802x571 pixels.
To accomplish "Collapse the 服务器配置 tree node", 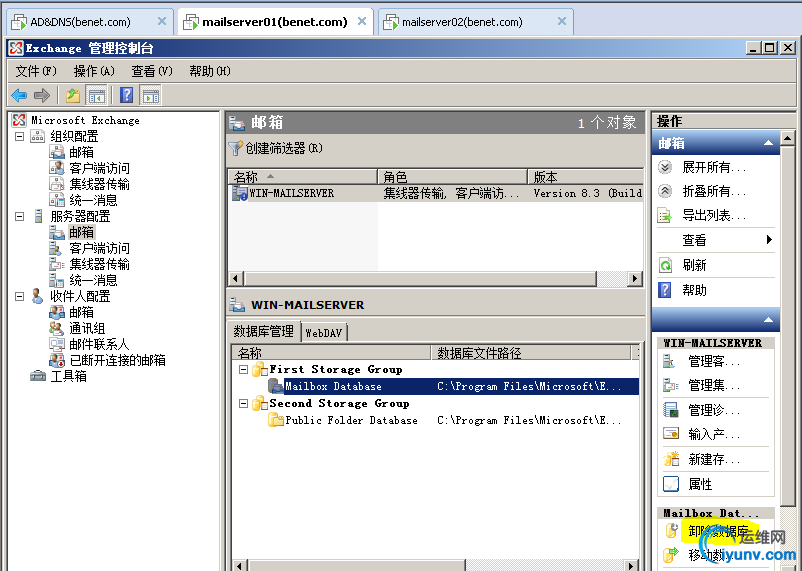I will click(x=19, y=216).
